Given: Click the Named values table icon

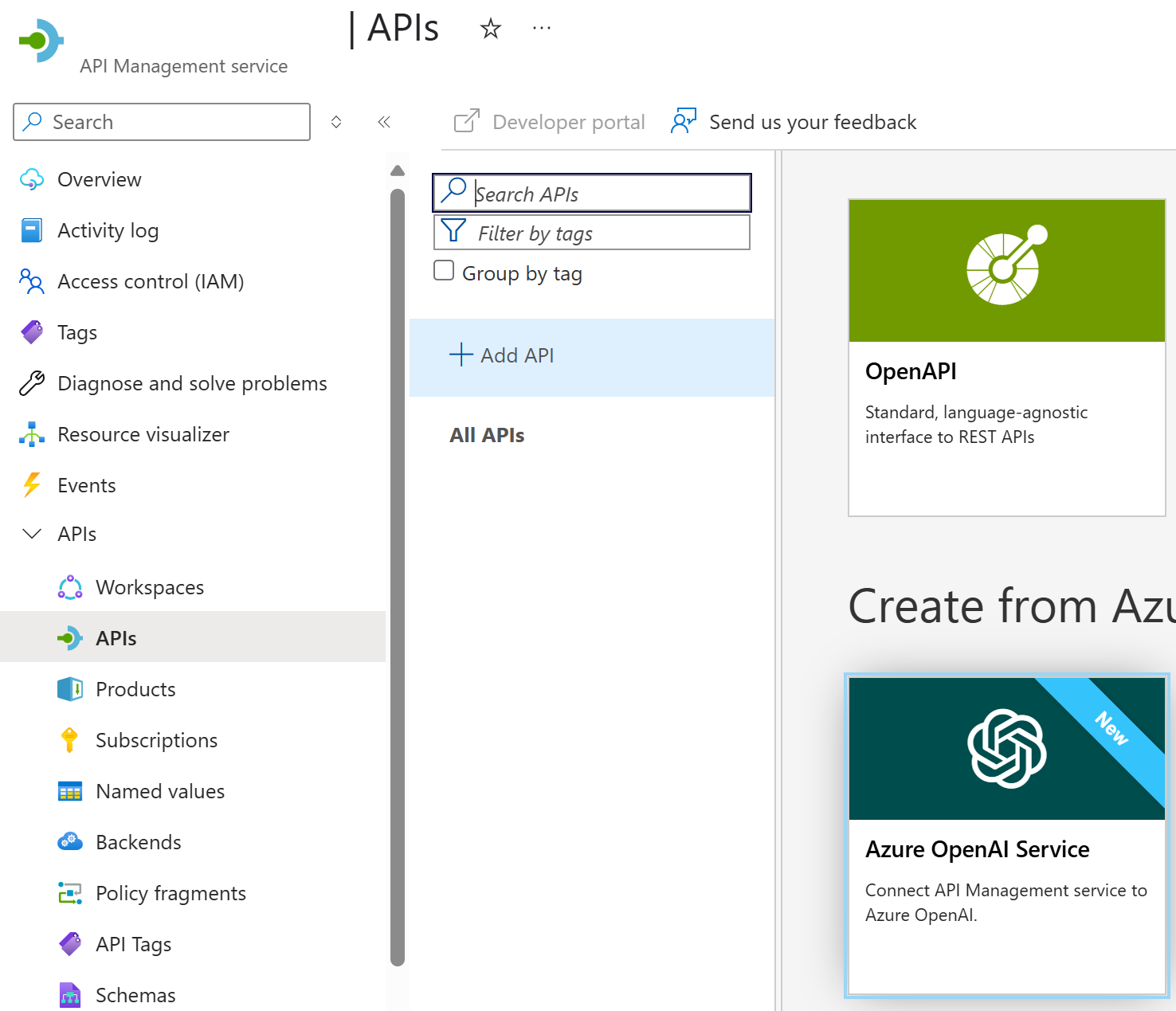Looking at the screenshot, I should pyautogui.click(x=70, y=791).
